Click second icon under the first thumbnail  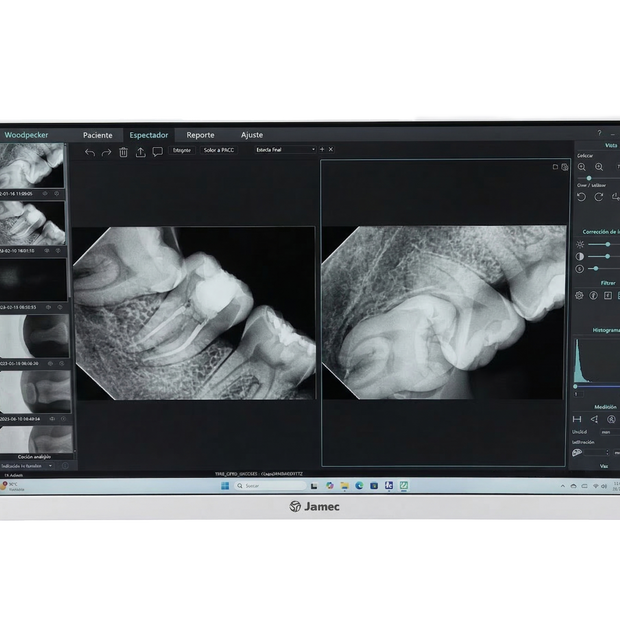(57, 194)
